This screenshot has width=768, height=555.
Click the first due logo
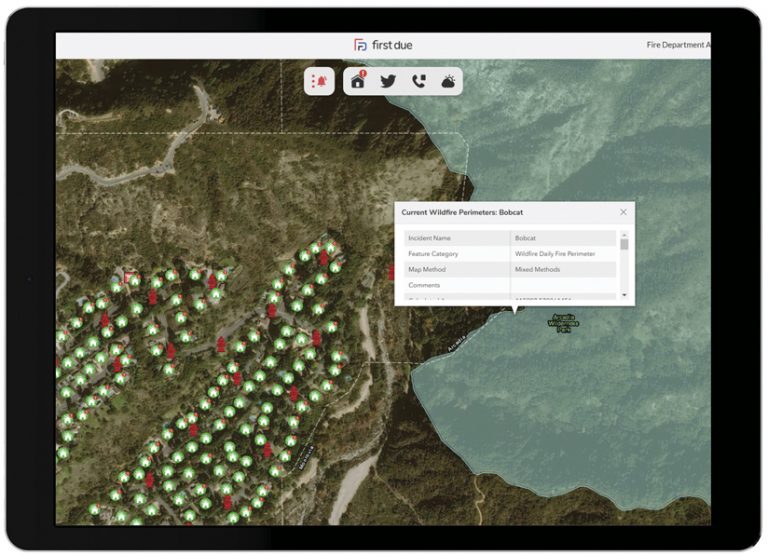383,45
